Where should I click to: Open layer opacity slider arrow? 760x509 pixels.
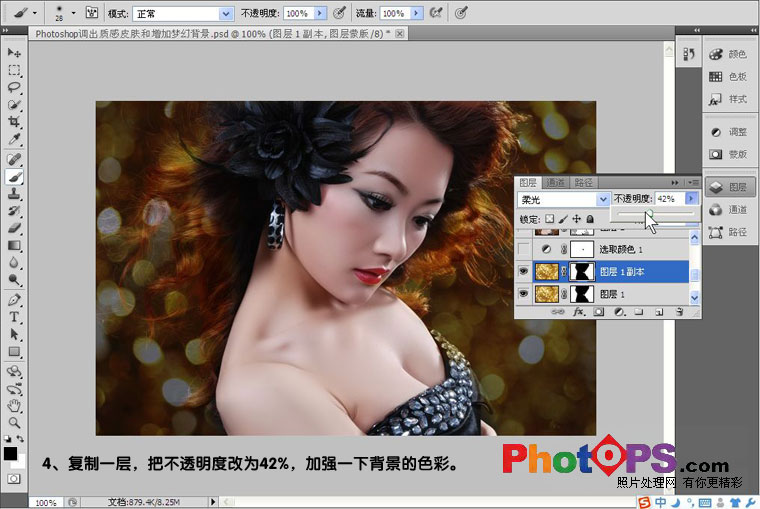[691, 199]
